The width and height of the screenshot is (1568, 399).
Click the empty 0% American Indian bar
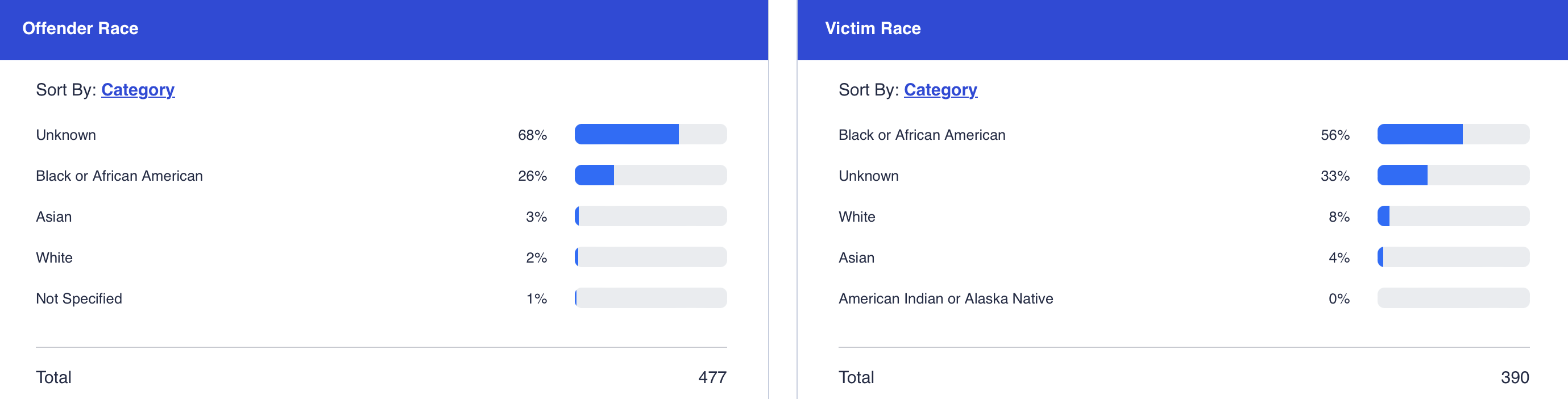[1453, 298]
